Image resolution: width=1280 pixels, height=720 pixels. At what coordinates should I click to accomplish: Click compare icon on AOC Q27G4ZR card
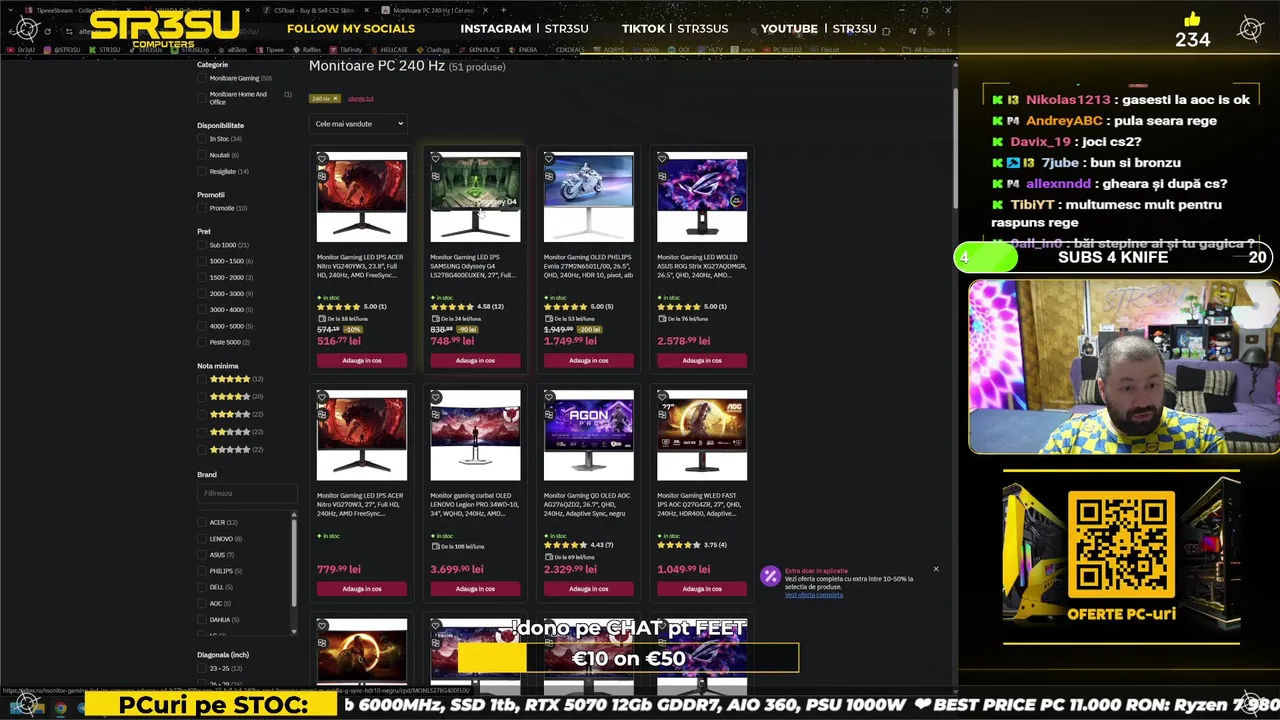(x=662, y=413)
